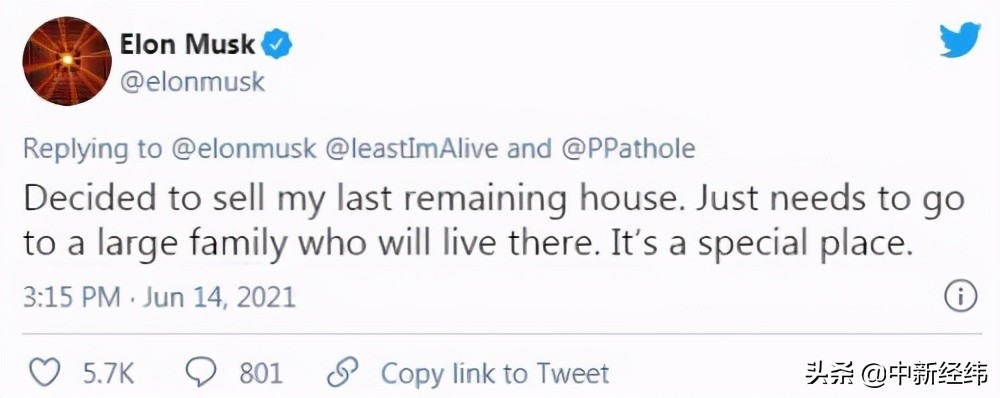Open the @elonmusk handle below the name

click(192, 83)
